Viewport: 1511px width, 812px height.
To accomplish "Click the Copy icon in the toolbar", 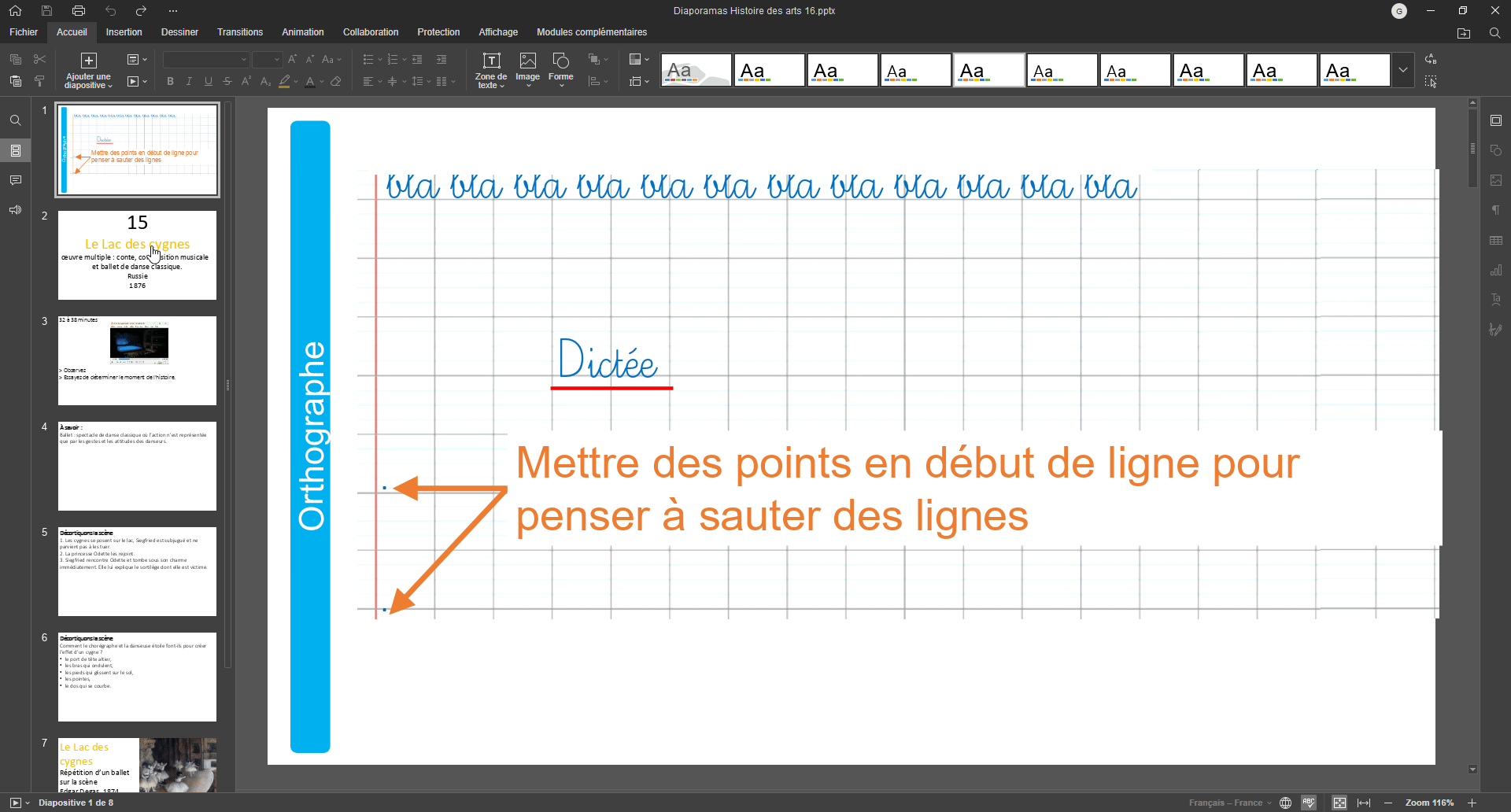I will [15, 59].
